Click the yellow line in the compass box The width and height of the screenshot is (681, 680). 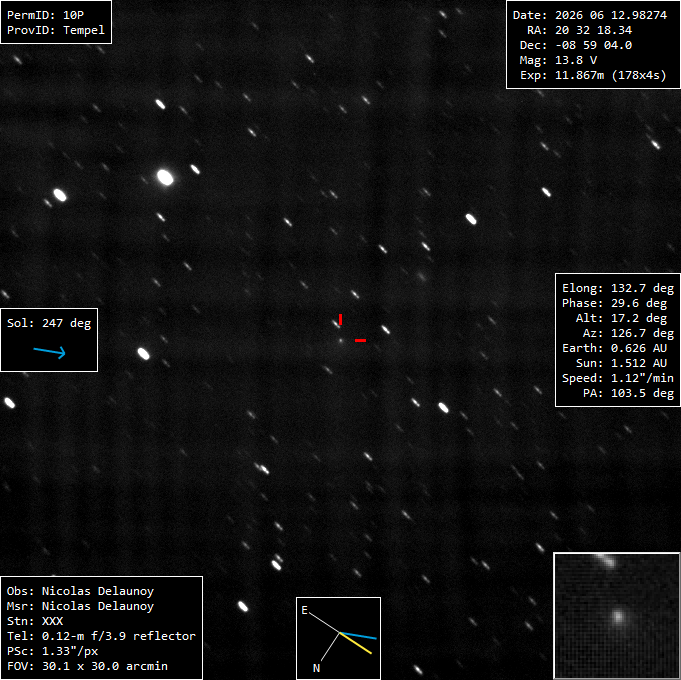(356, 643)
